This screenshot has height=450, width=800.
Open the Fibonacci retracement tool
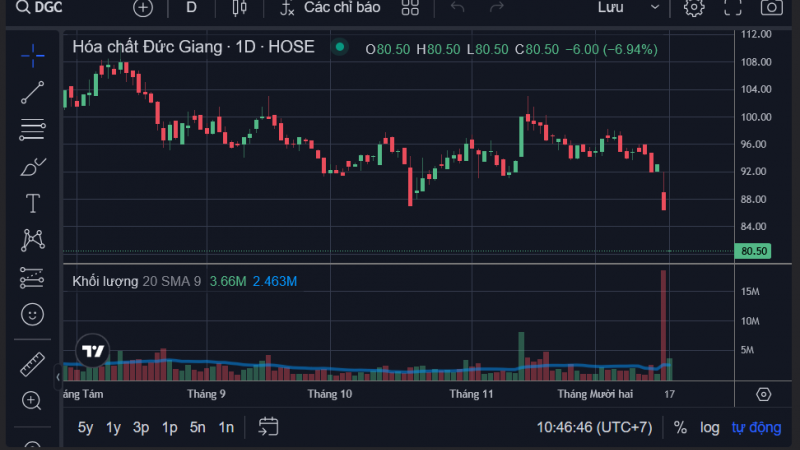tap(32, 129)
